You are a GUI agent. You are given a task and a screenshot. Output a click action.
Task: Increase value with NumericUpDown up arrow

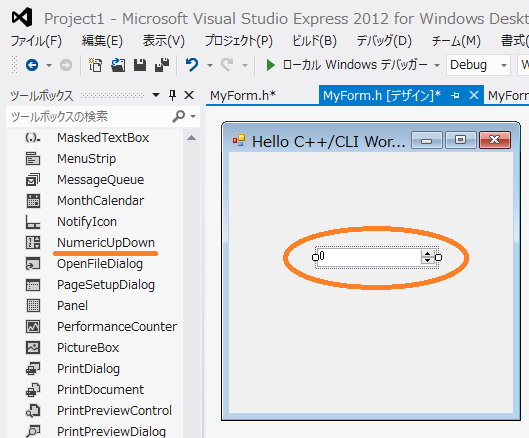tap(428, 254)
